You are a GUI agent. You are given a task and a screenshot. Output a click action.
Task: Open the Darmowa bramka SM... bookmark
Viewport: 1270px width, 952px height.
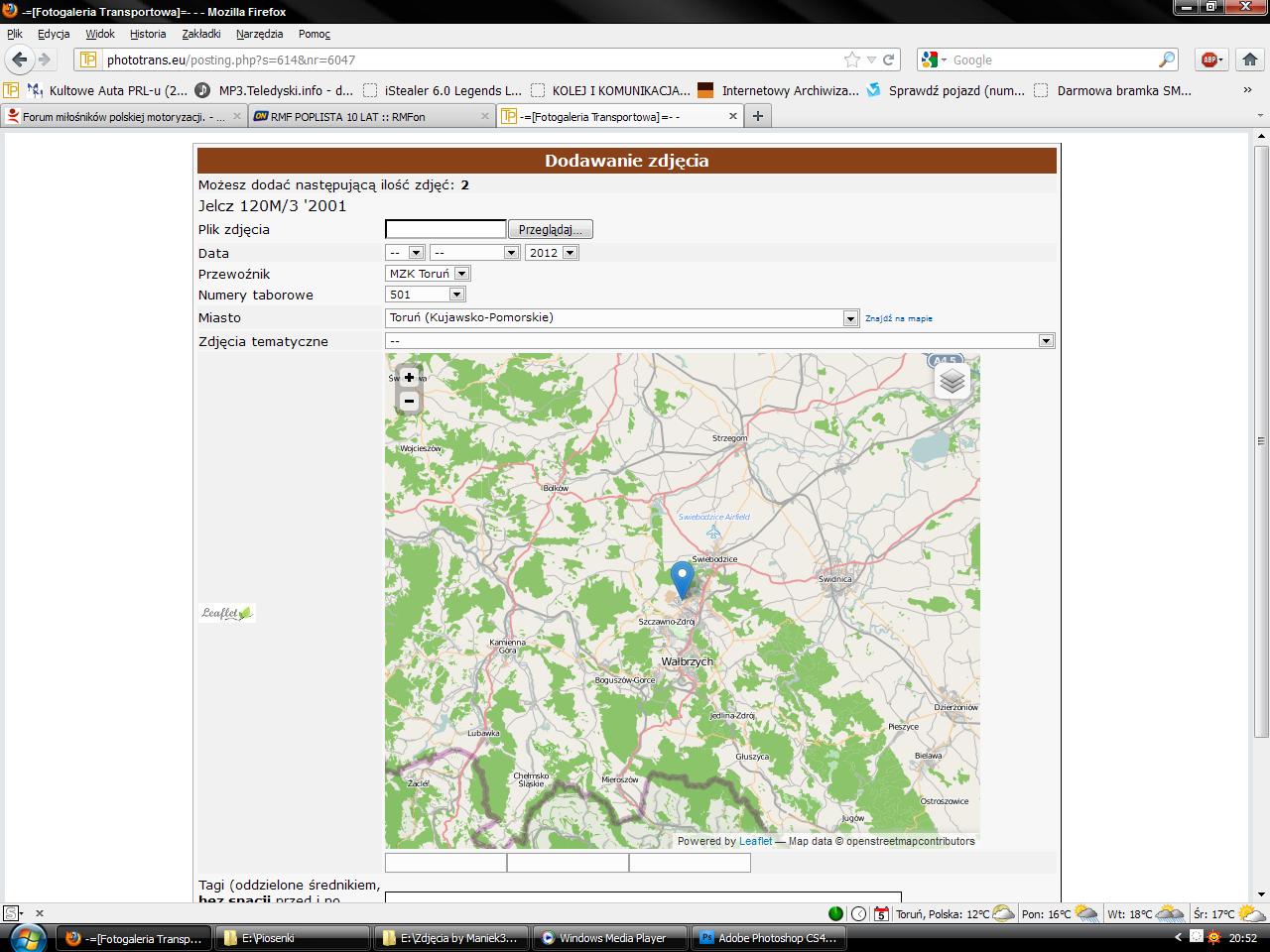click(x=1112, y=90)
